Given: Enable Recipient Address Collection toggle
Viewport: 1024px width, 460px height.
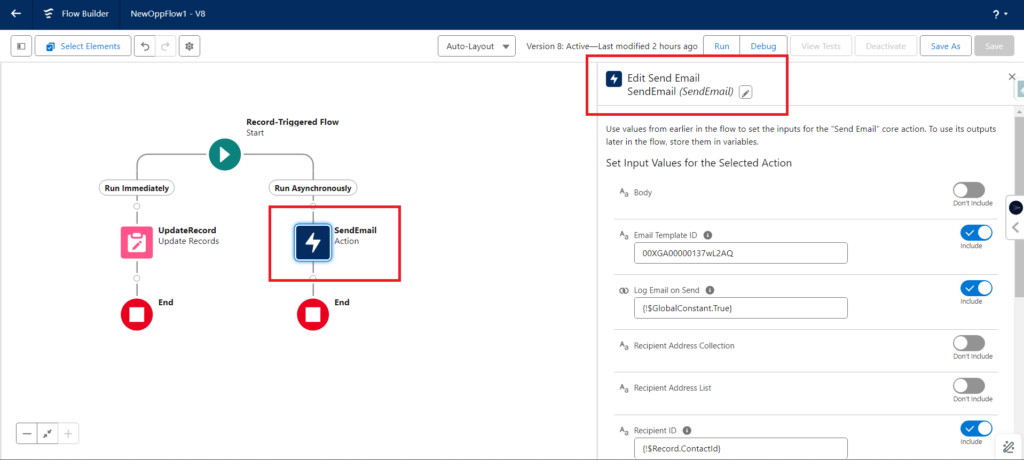Looking at the screenshot, I should pos(968,343).
